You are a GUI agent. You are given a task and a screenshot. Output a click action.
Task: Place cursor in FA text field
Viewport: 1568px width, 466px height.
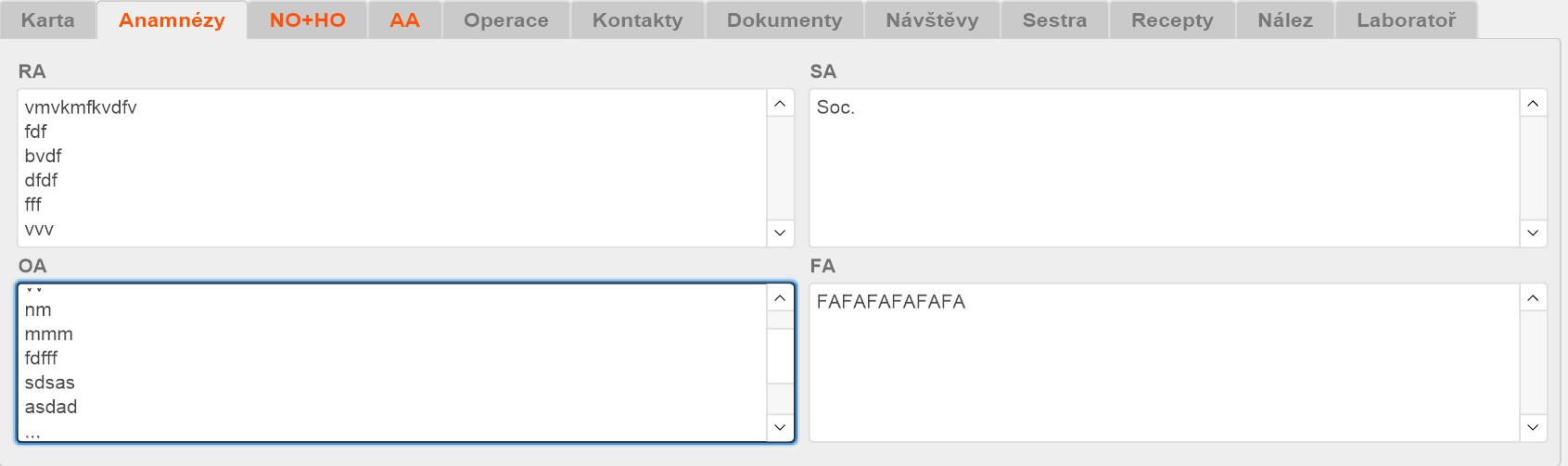pyautogui.click(x=1164, y=362)
